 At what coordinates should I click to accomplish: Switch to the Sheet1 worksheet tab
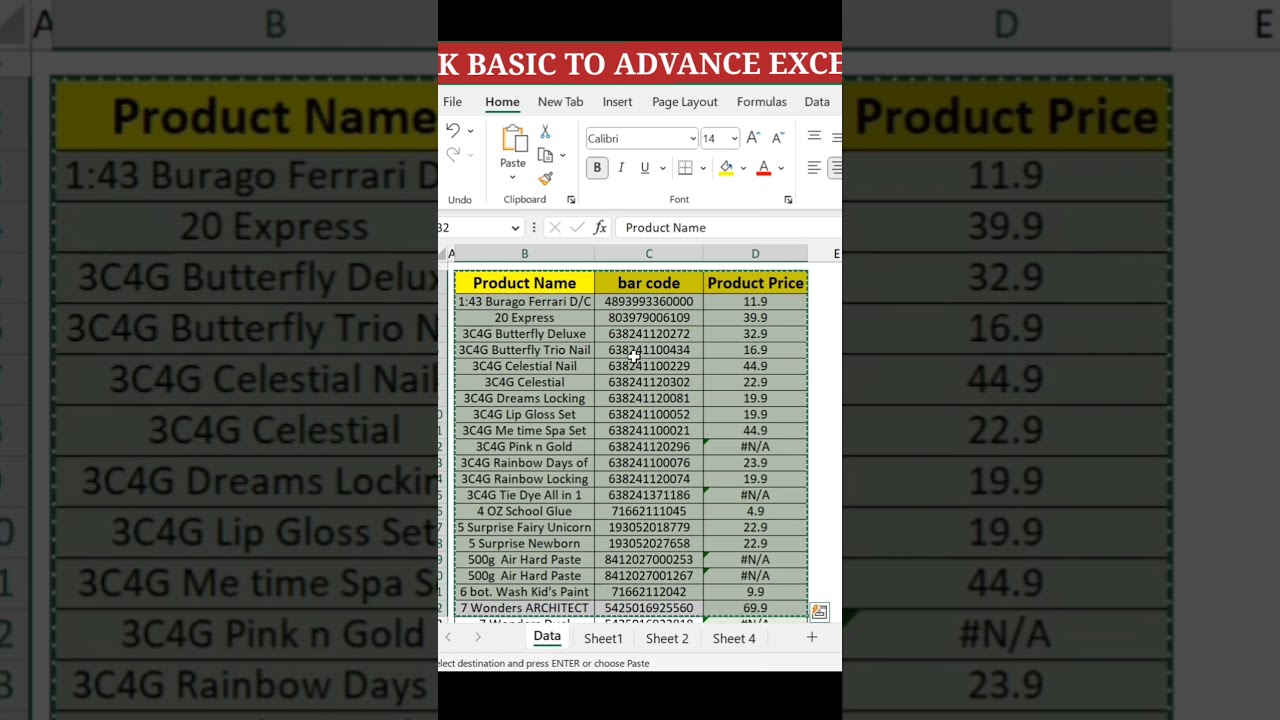point(603,638)
